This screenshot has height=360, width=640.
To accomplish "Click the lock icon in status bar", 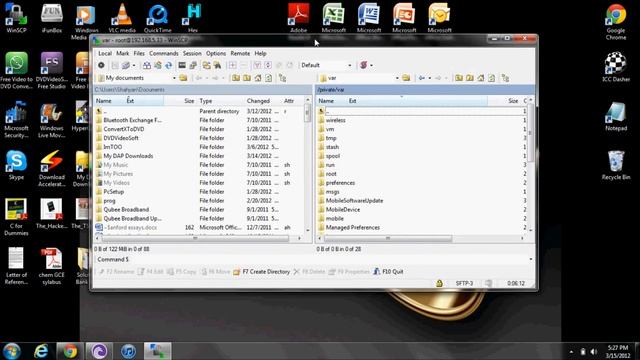I will click(x=439, y=283).
